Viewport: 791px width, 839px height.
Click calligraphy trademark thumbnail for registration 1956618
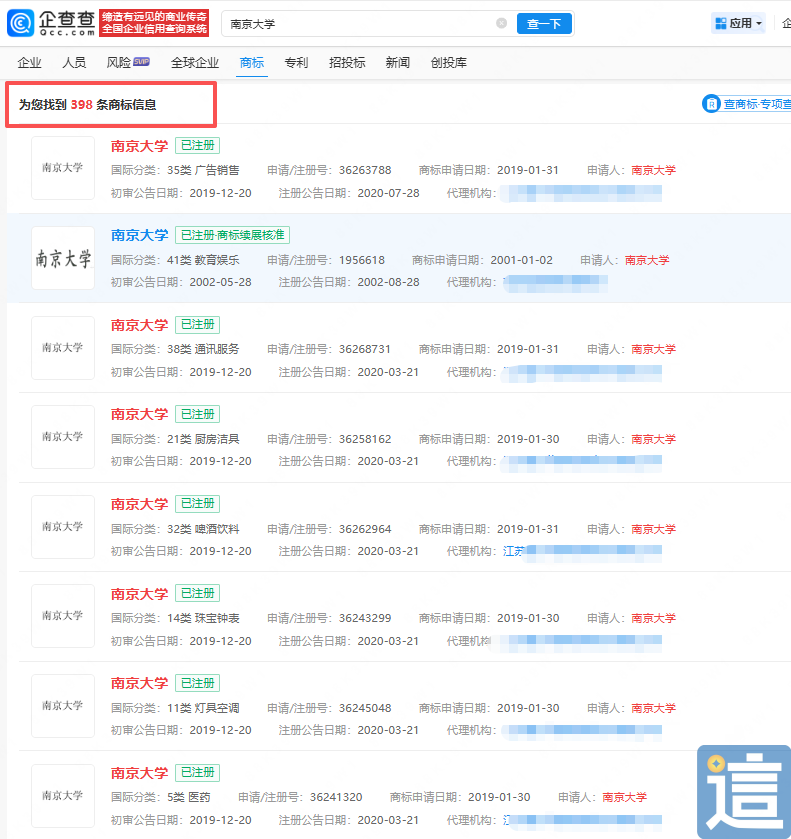pyautogui.click(x=63, y=258)
